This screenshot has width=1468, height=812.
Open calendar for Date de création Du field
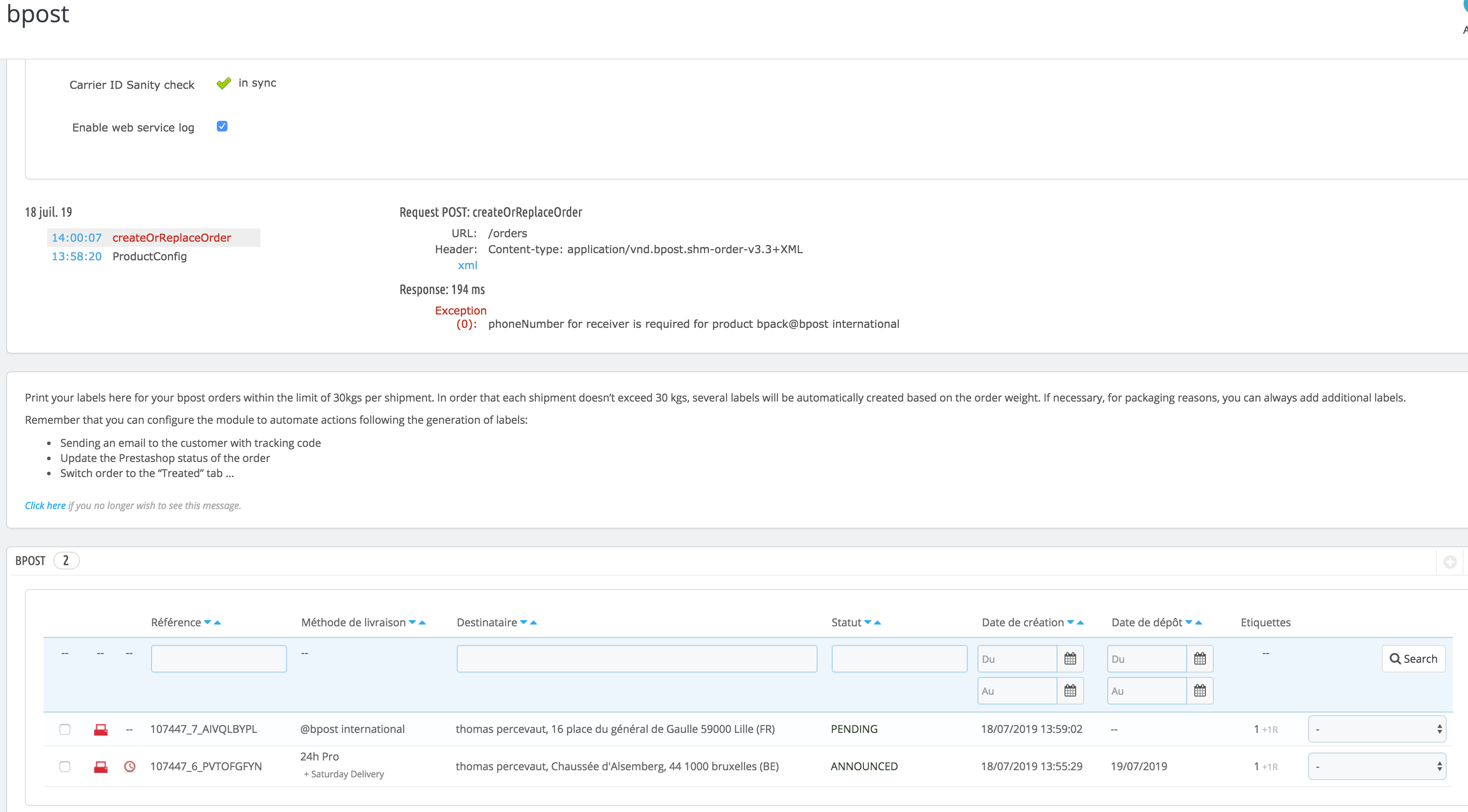pyautogui.click(x=1069, y=659)
